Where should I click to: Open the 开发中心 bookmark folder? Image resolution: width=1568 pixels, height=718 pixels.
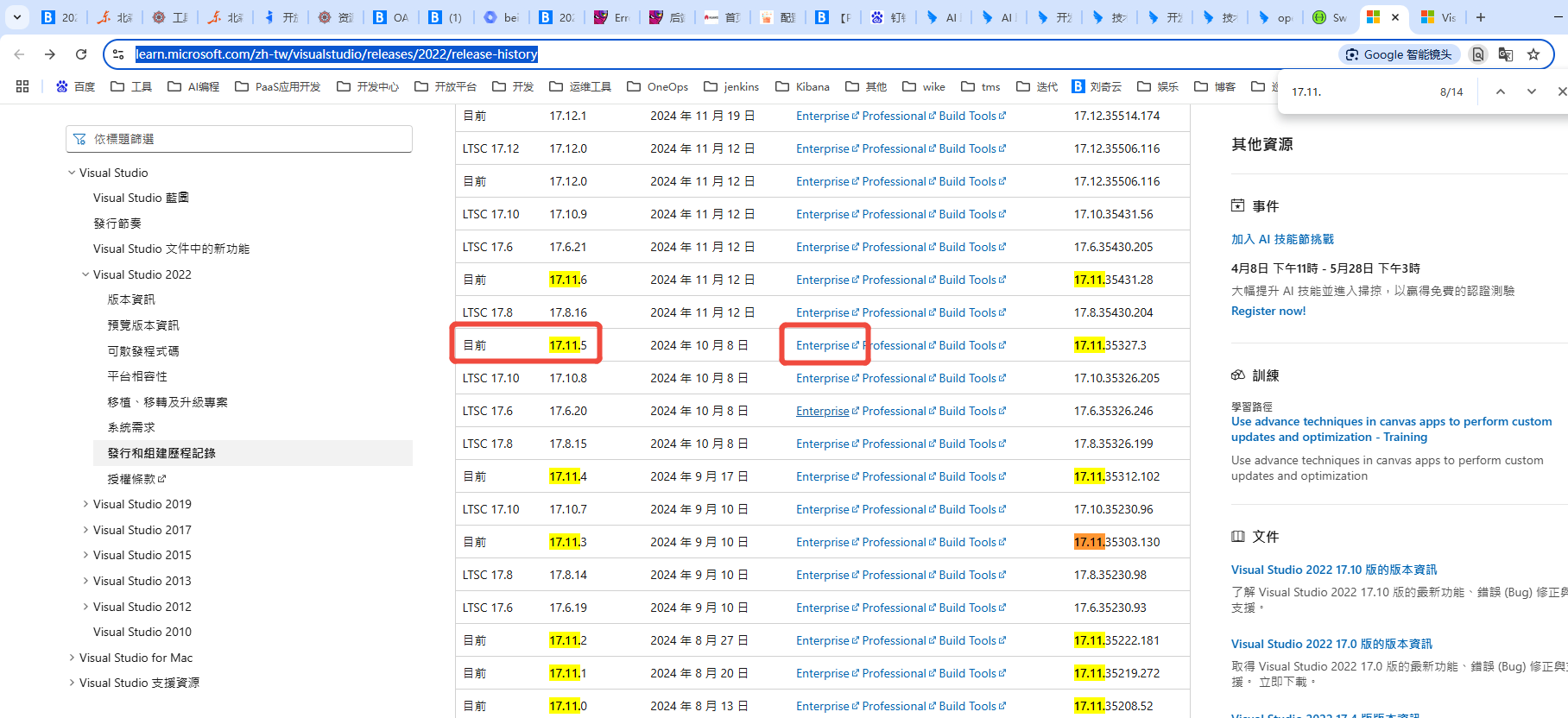pyautogui.click(x=368, y=86)
